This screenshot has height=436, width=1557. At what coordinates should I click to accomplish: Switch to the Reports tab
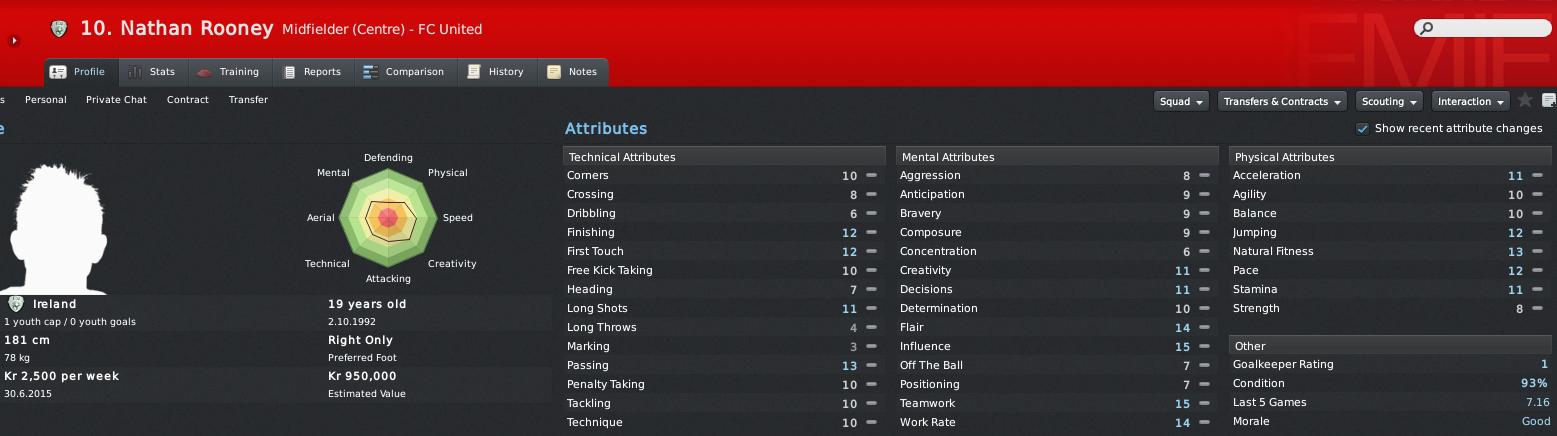312,72
